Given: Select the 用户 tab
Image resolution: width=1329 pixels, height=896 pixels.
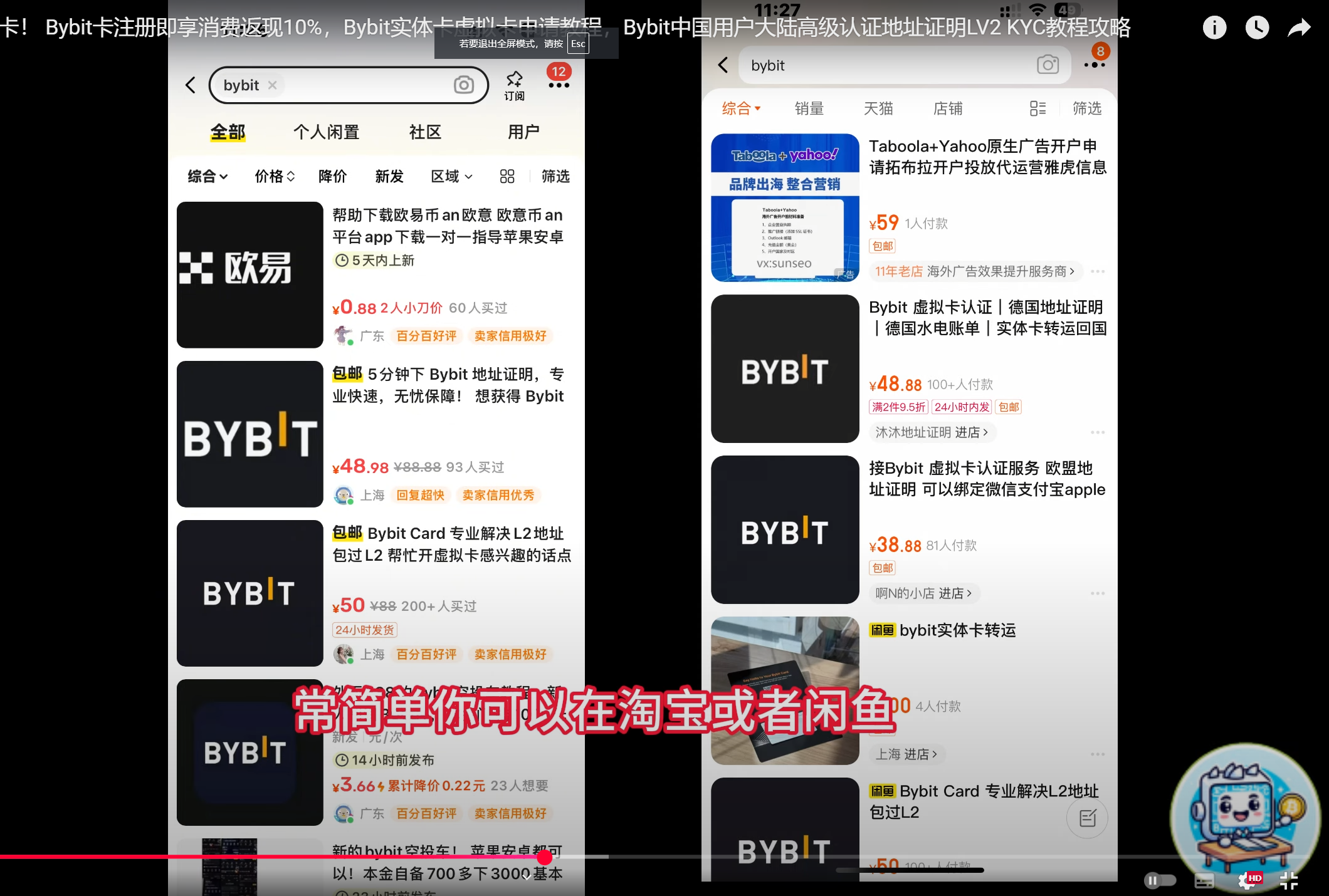Looking at the screenshot, I should coord(523,132).
